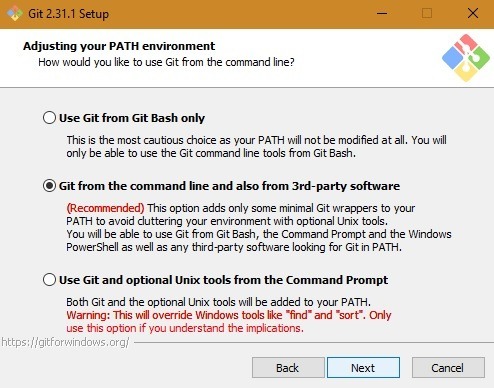Click the Git Bash only description text
This screenshot has height=388, width=494.
[256, 146]
